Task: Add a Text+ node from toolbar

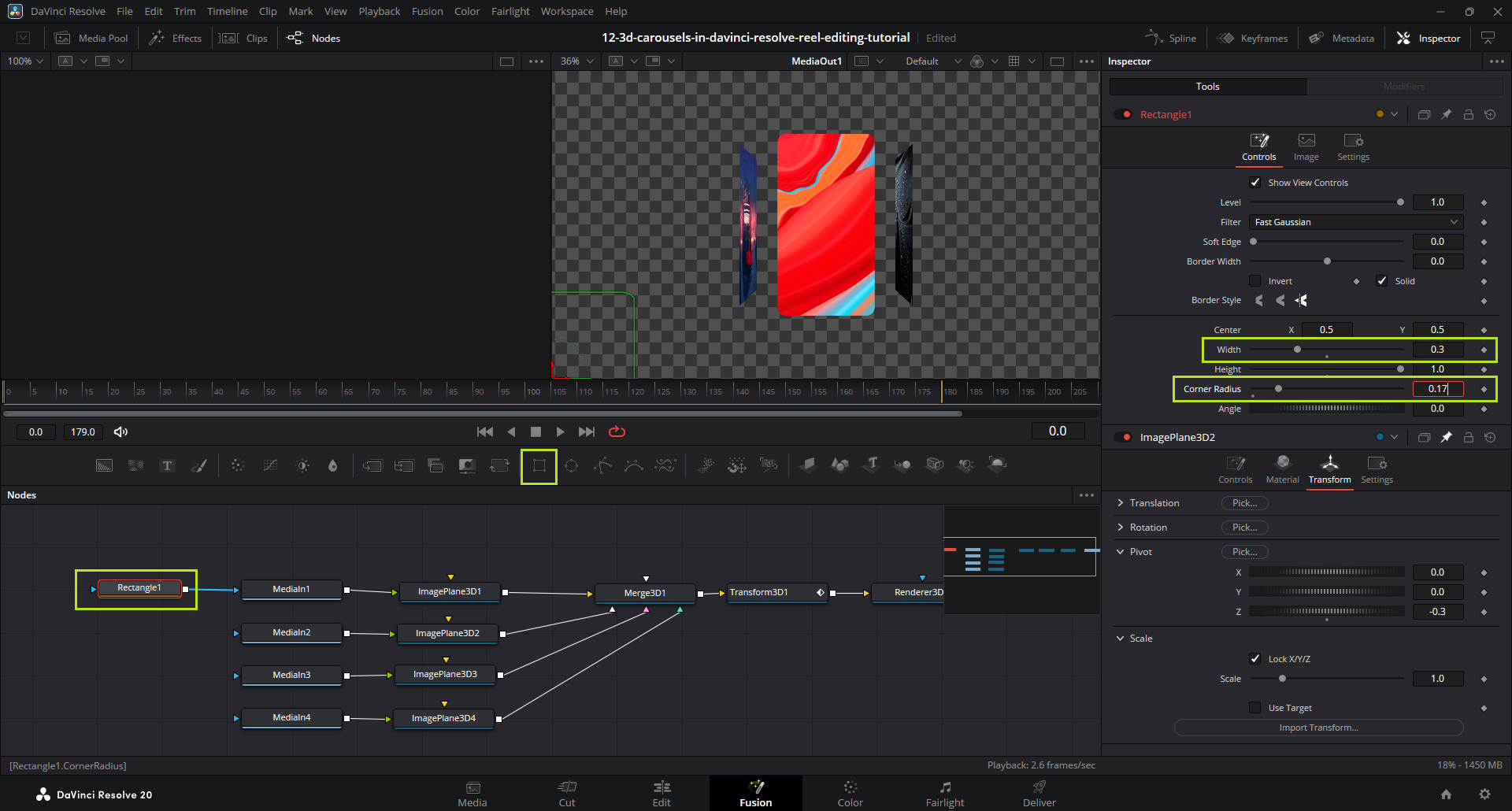Action: [167, 466]
